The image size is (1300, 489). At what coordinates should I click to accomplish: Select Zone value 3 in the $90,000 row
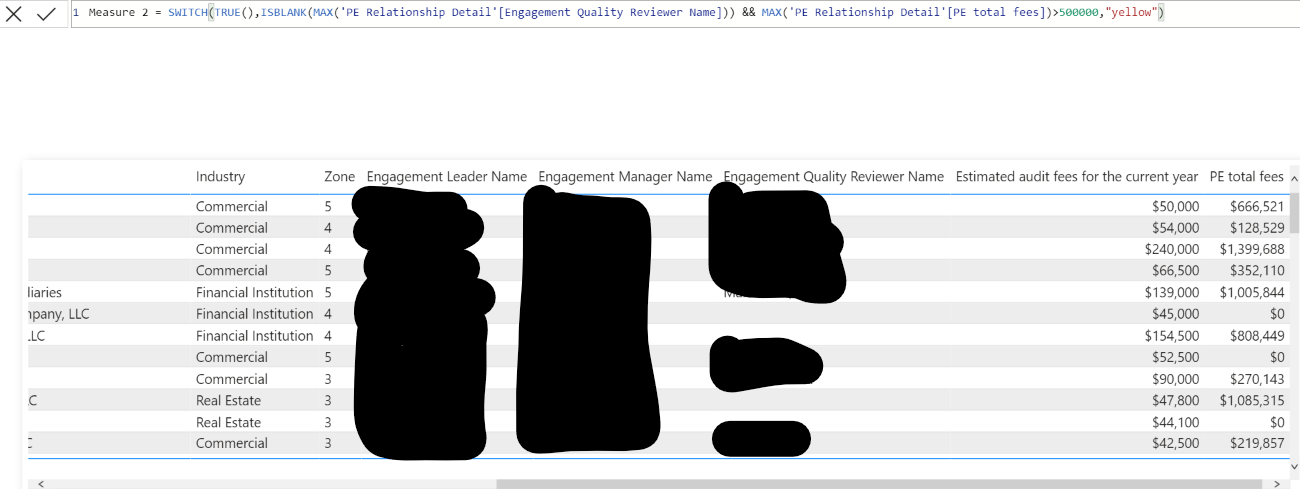pyautogui.click(x=328, y=380)
